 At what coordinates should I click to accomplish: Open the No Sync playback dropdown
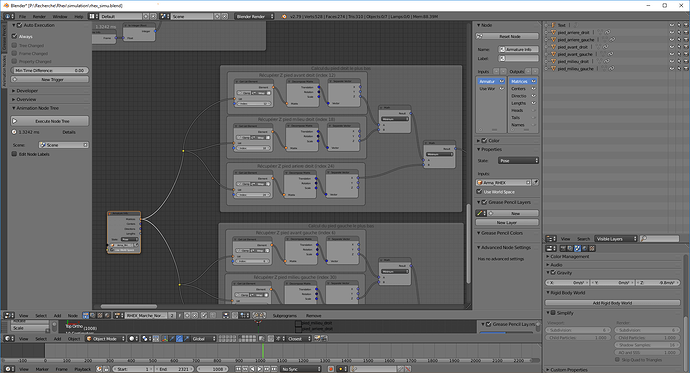tap(301, 369)
